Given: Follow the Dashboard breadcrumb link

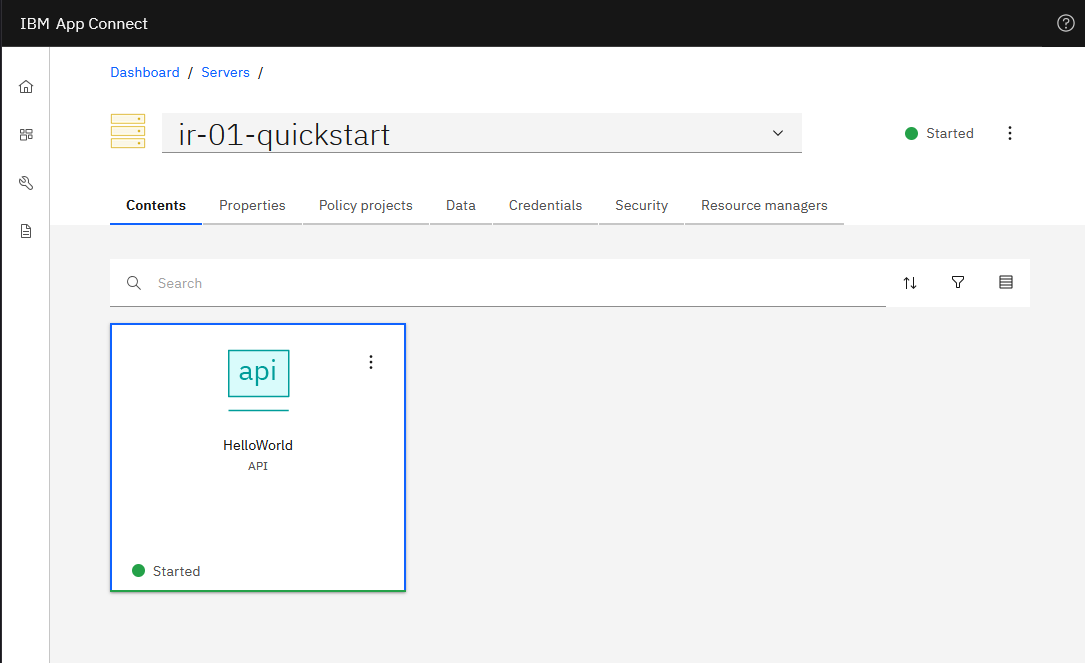Looking at the screenshot, I should click(145, 73).
